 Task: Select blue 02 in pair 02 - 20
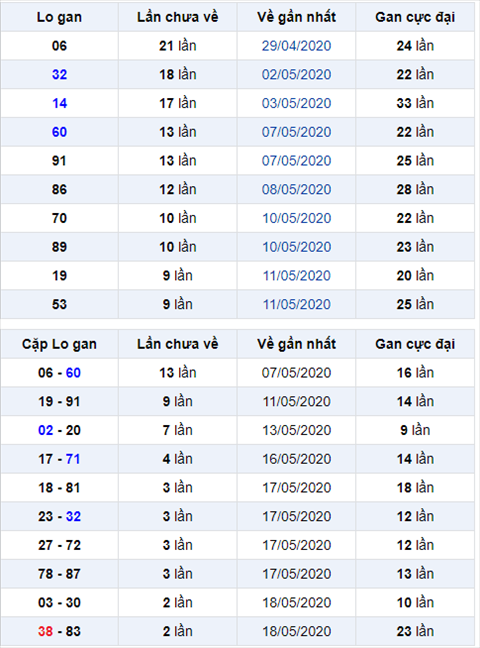point(45,430)
